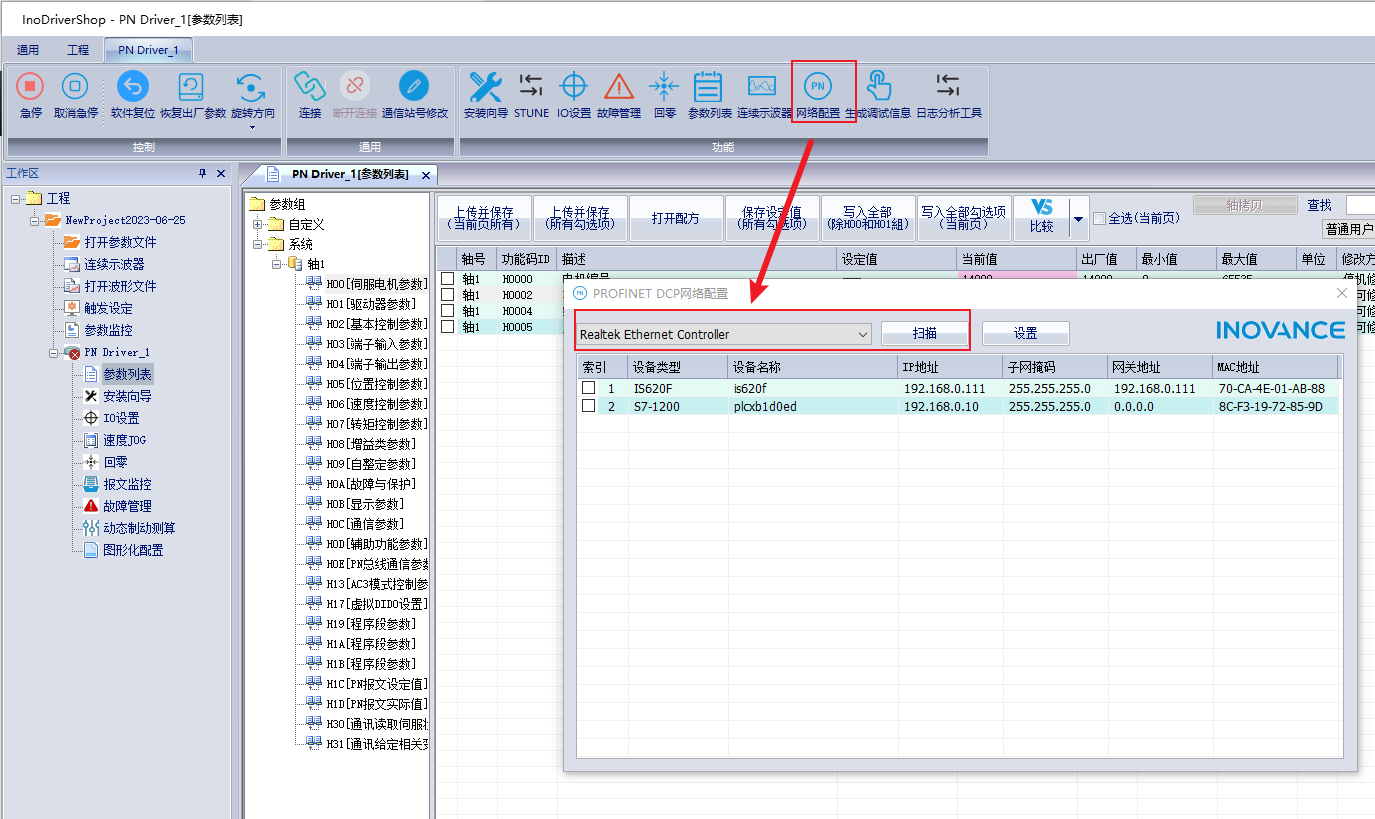Open the 日志分析工具 icon
1375x819 pixels.
tap(948, 87)
